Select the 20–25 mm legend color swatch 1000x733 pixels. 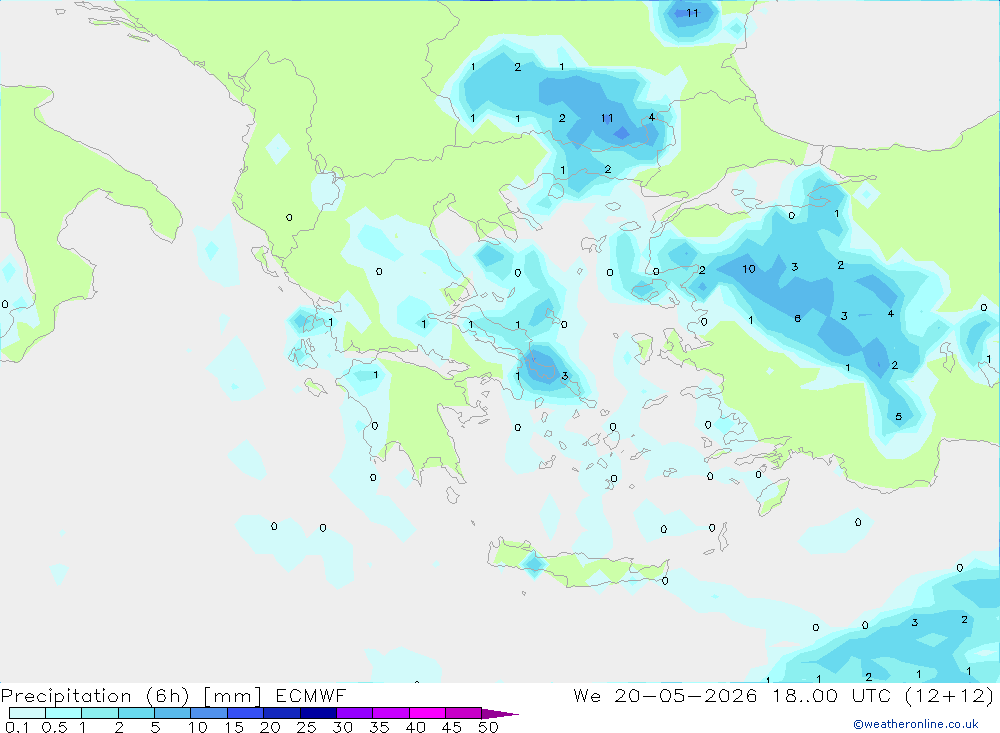282,713
